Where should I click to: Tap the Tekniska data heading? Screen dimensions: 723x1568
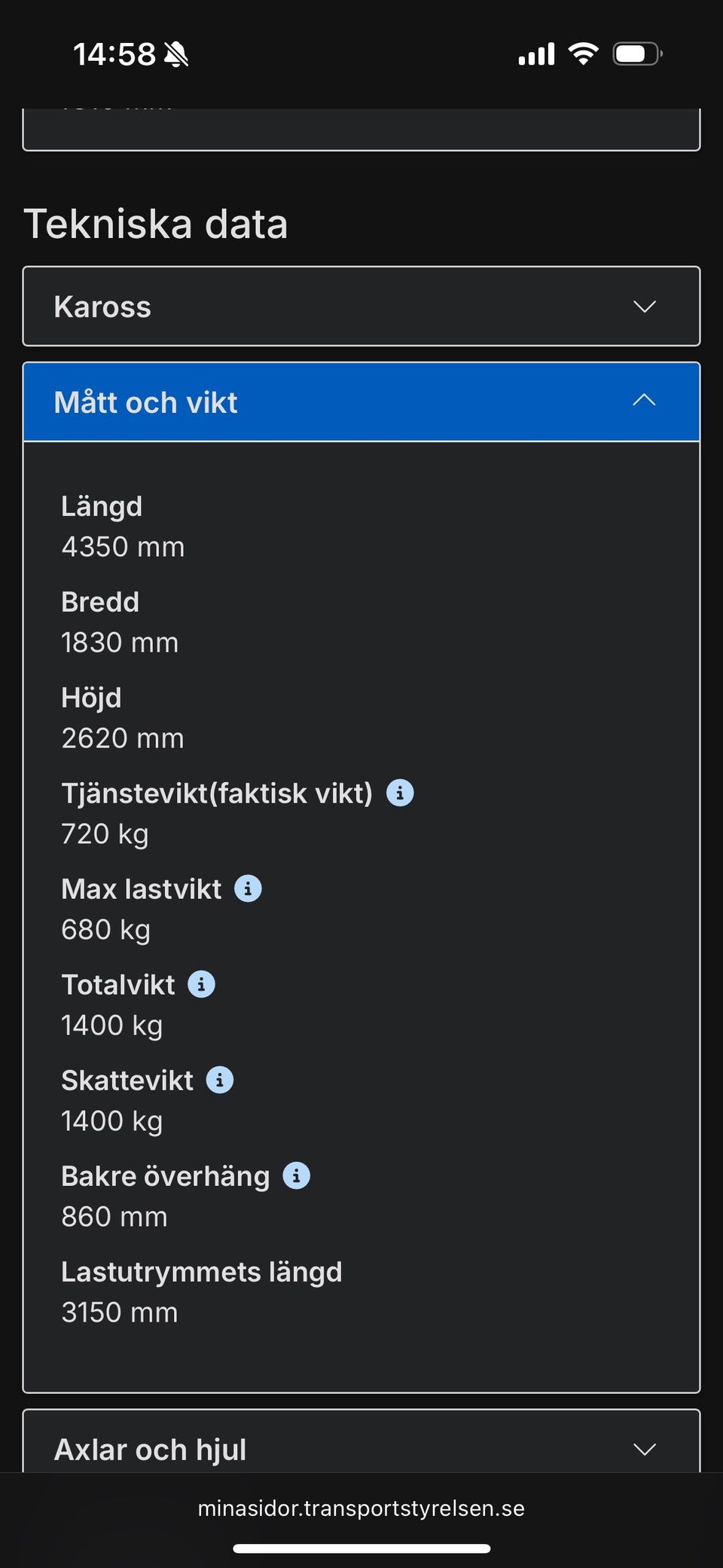[x=156, y=224]
